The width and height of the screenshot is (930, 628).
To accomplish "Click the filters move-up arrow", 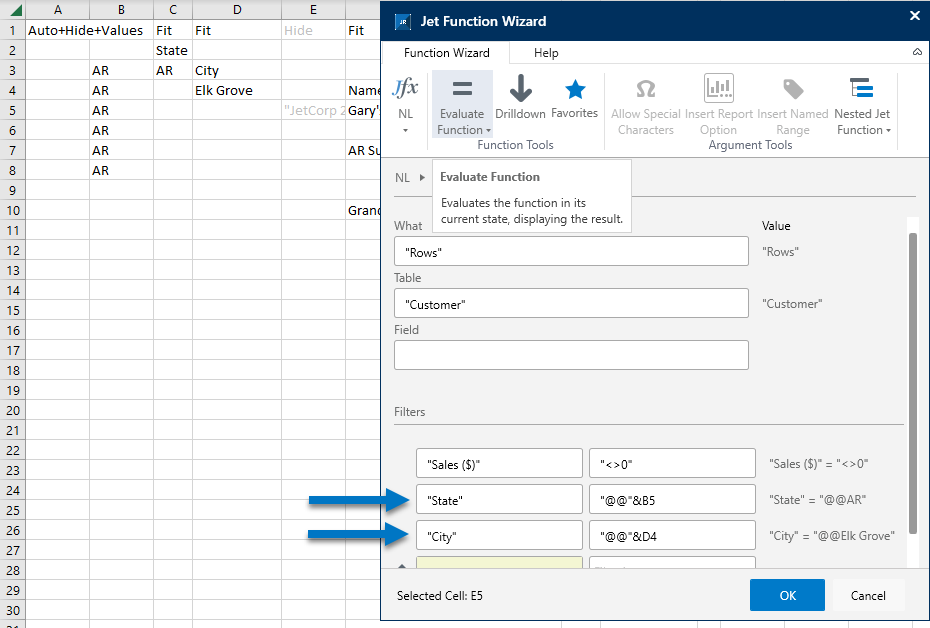I will click(x=402, y=566).
